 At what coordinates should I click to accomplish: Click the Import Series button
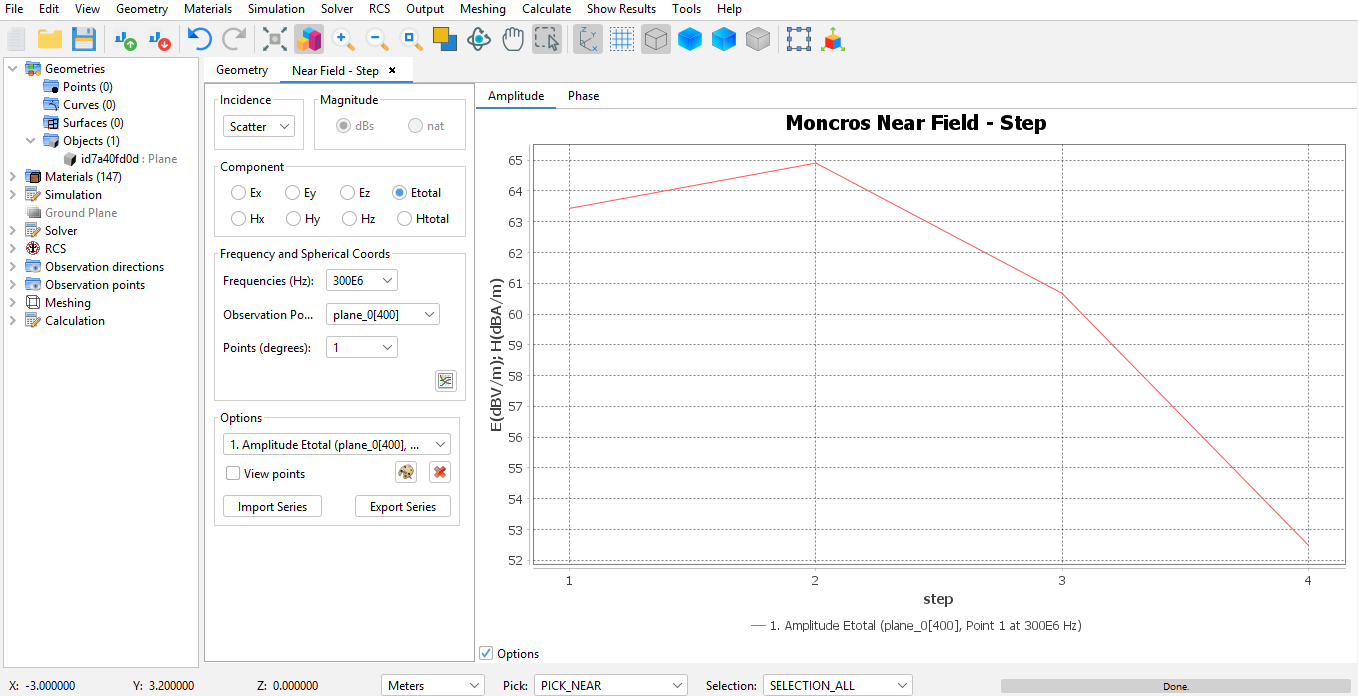click(x=272, y=507)
